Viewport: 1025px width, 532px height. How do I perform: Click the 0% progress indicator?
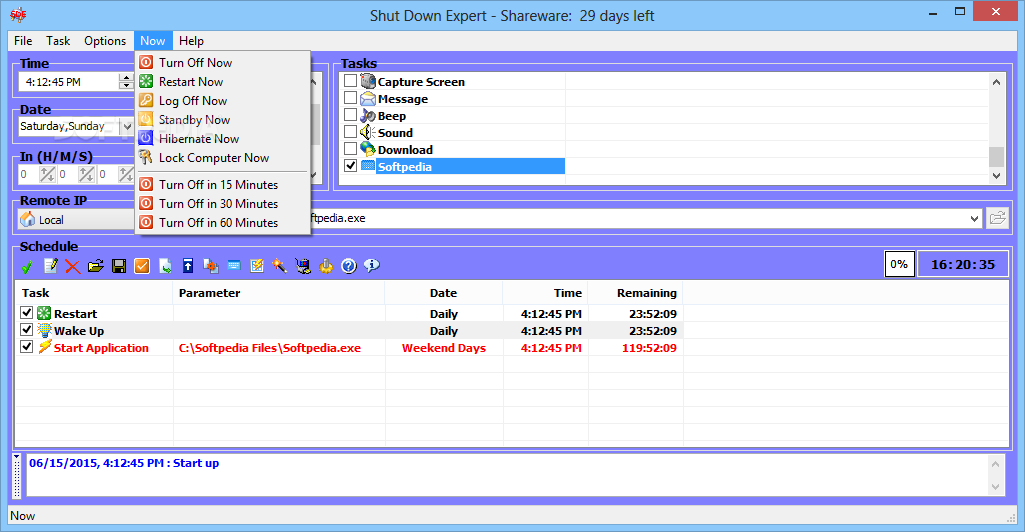coord(899,264)
